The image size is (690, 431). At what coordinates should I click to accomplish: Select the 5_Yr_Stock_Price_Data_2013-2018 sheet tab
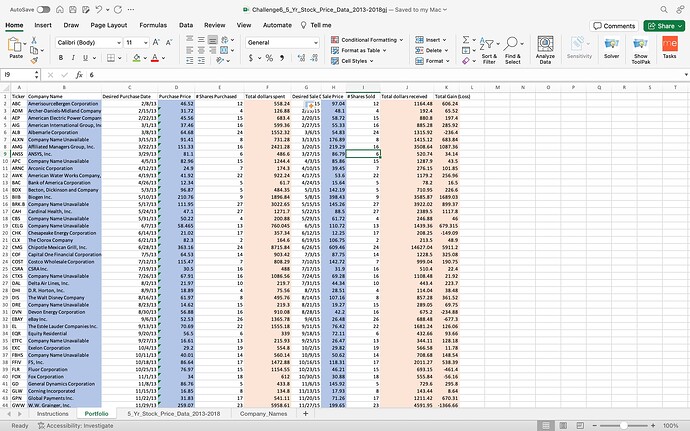pyautogui.click(x=173, y=413)
